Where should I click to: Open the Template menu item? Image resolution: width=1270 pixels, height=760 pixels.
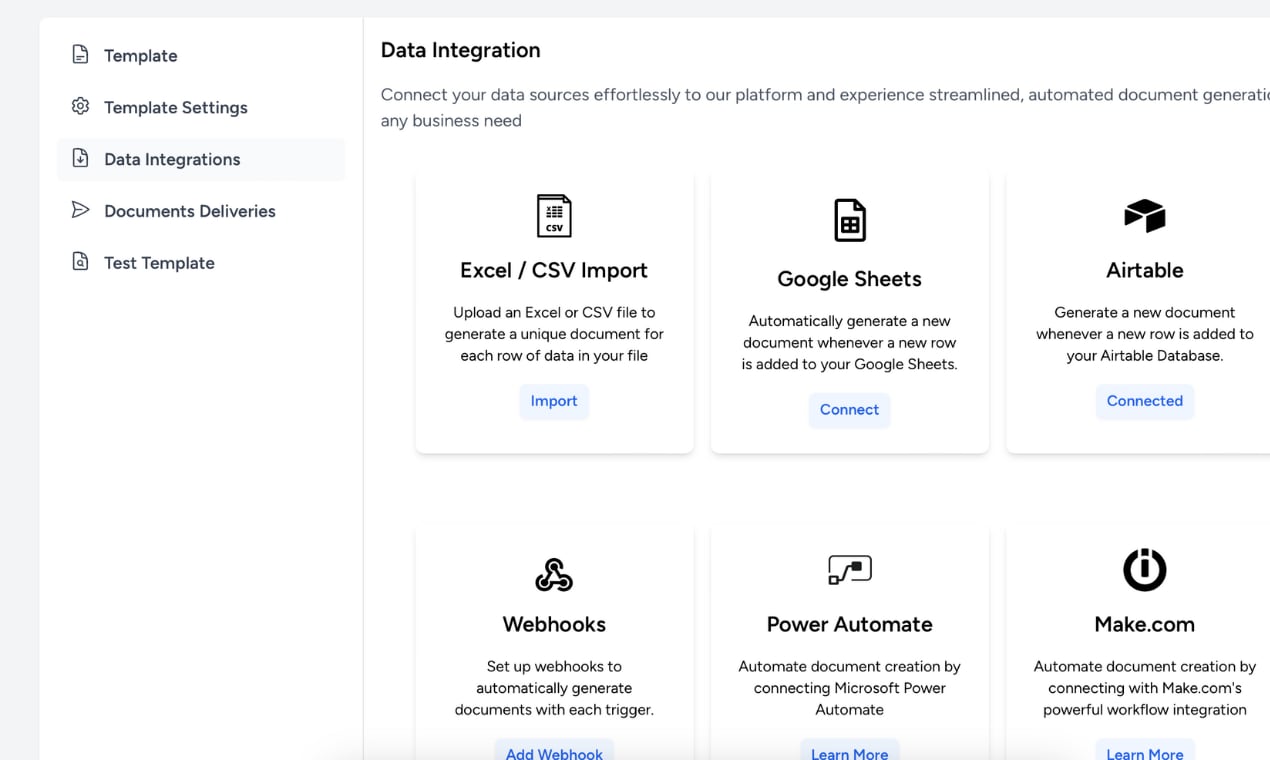click(141, 56)
